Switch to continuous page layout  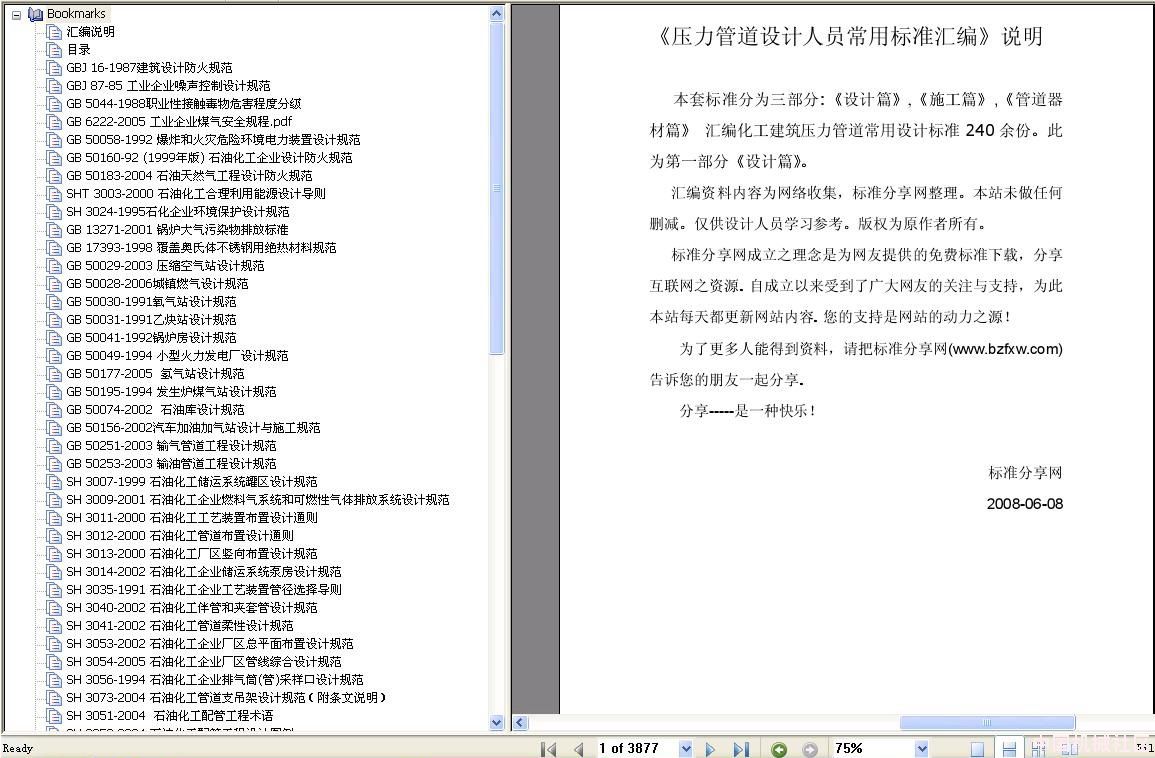click(1009, 749)
